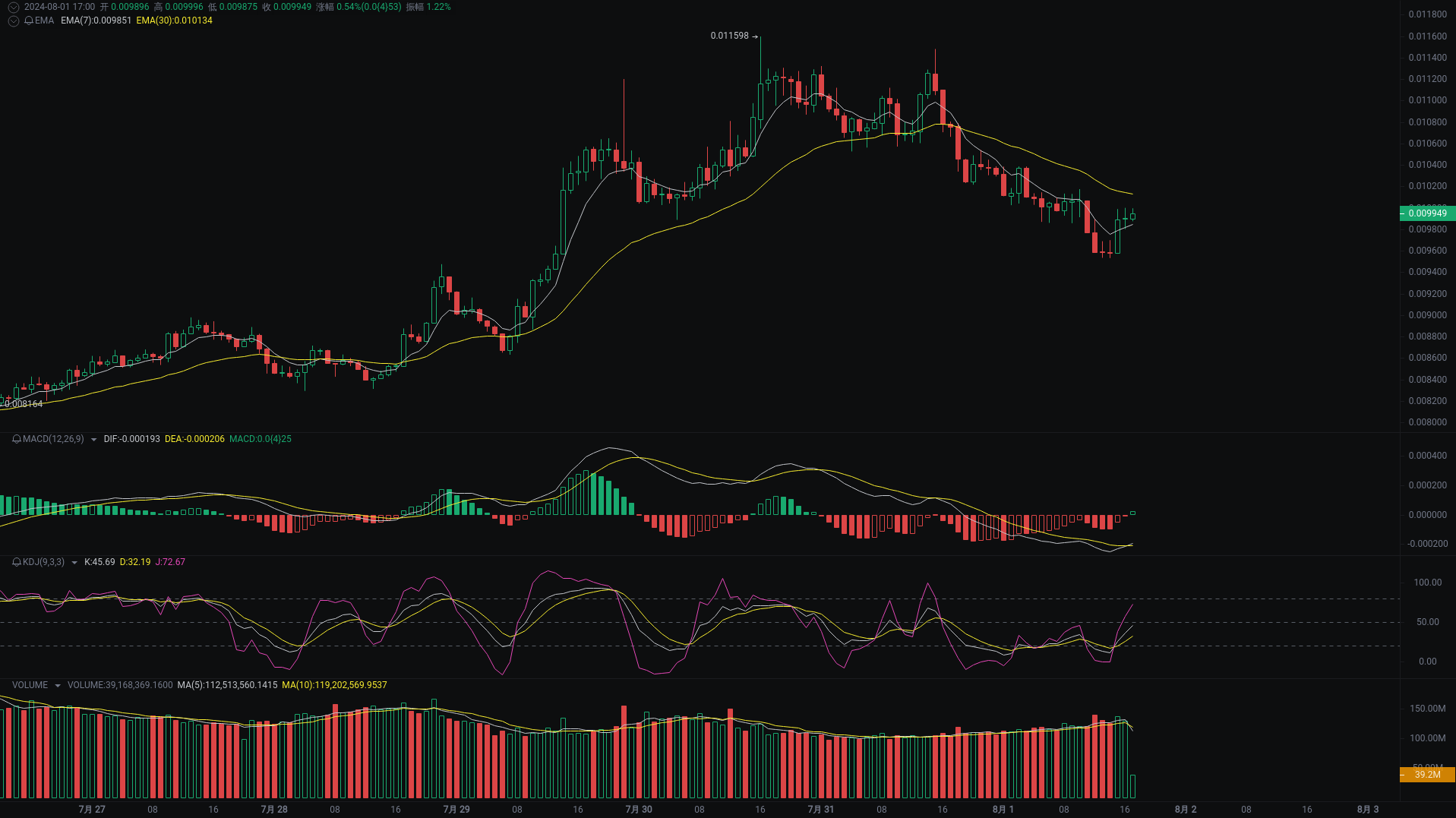This screenshot has height=818, width=1456.
Task: Click the 7月 31 date label
Action: click(x=821, y=810)
